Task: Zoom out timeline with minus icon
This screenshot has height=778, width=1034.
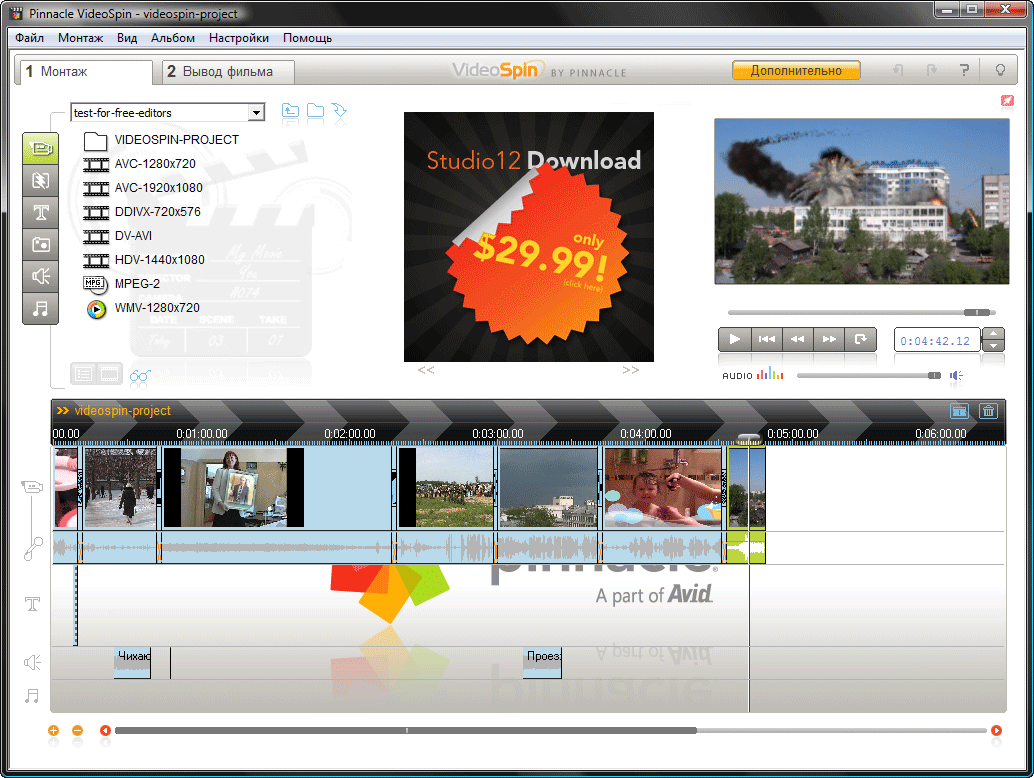Action: pos(77,731)
